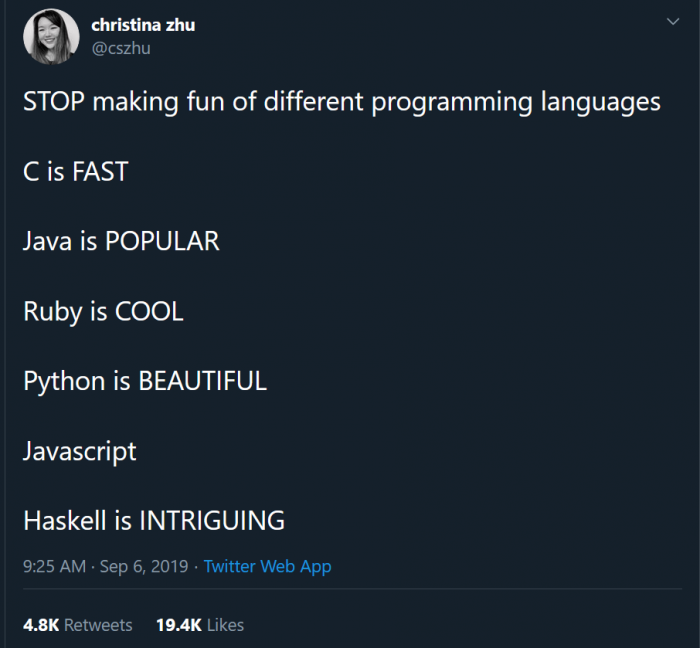Open the Twitter Web App source link
Viewport: 700px width, 648px height.
point(267,566)
